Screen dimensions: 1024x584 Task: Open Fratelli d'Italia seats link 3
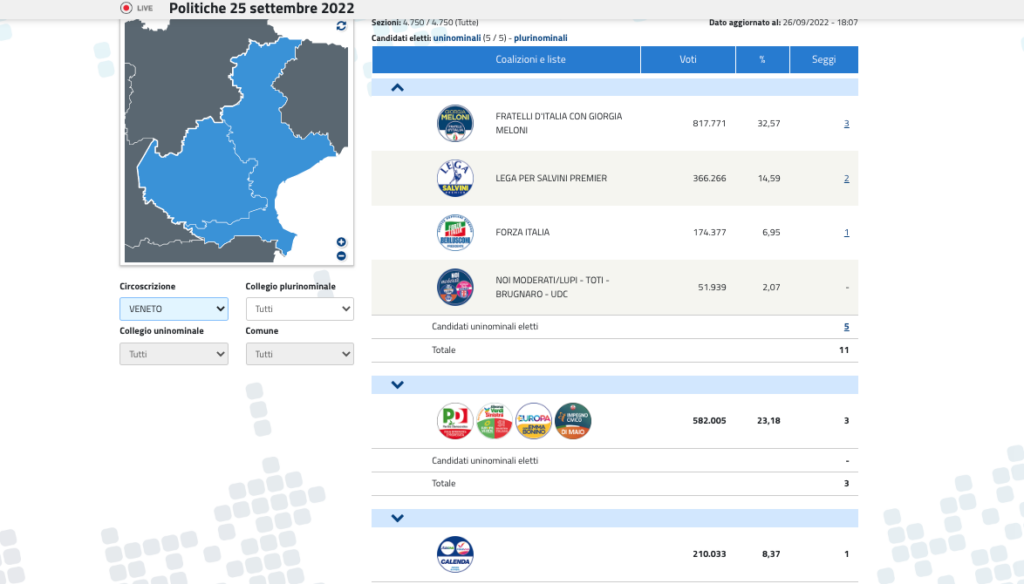click(x=846, y=123)
